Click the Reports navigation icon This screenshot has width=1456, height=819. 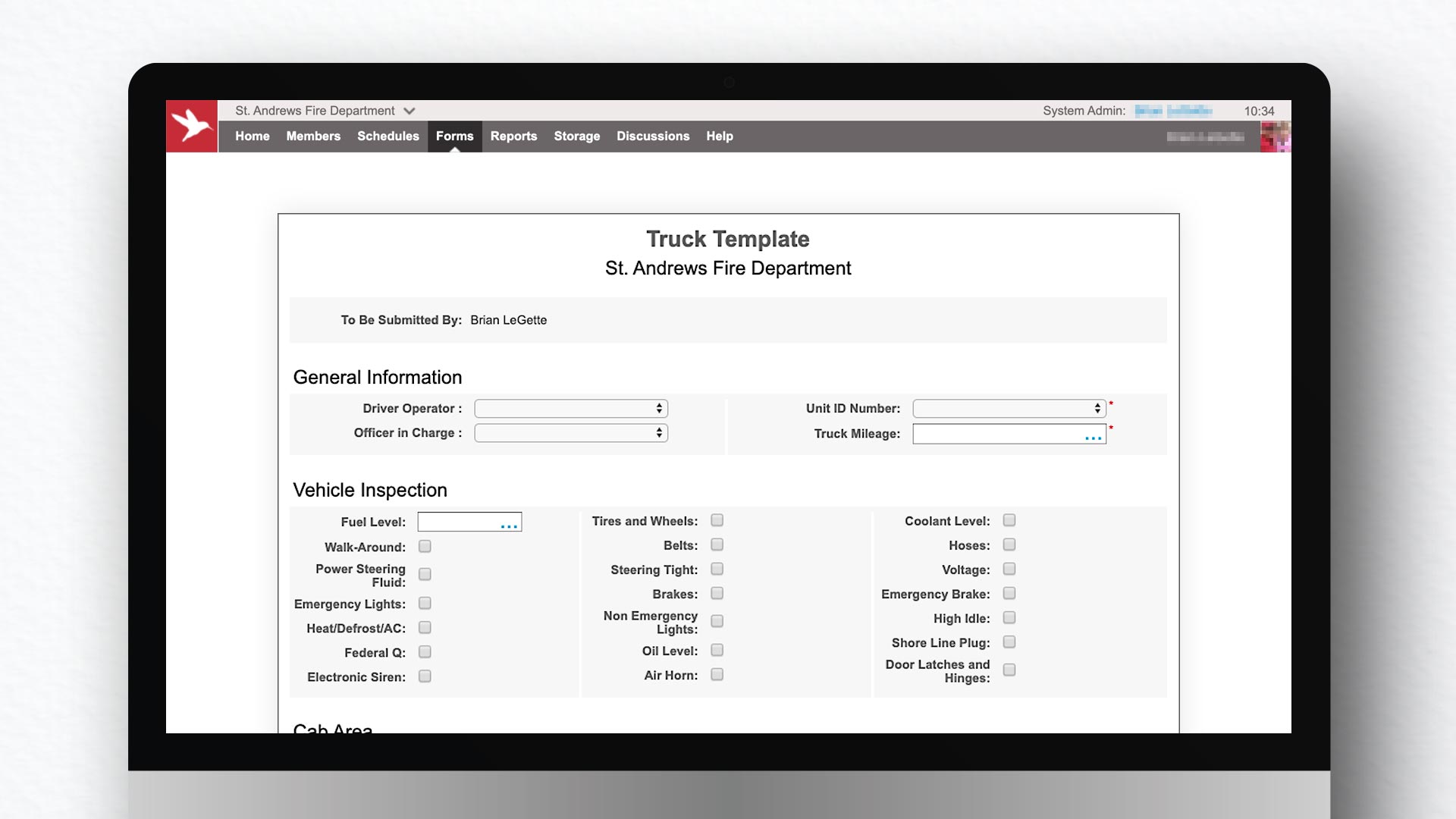click(513, 136)
